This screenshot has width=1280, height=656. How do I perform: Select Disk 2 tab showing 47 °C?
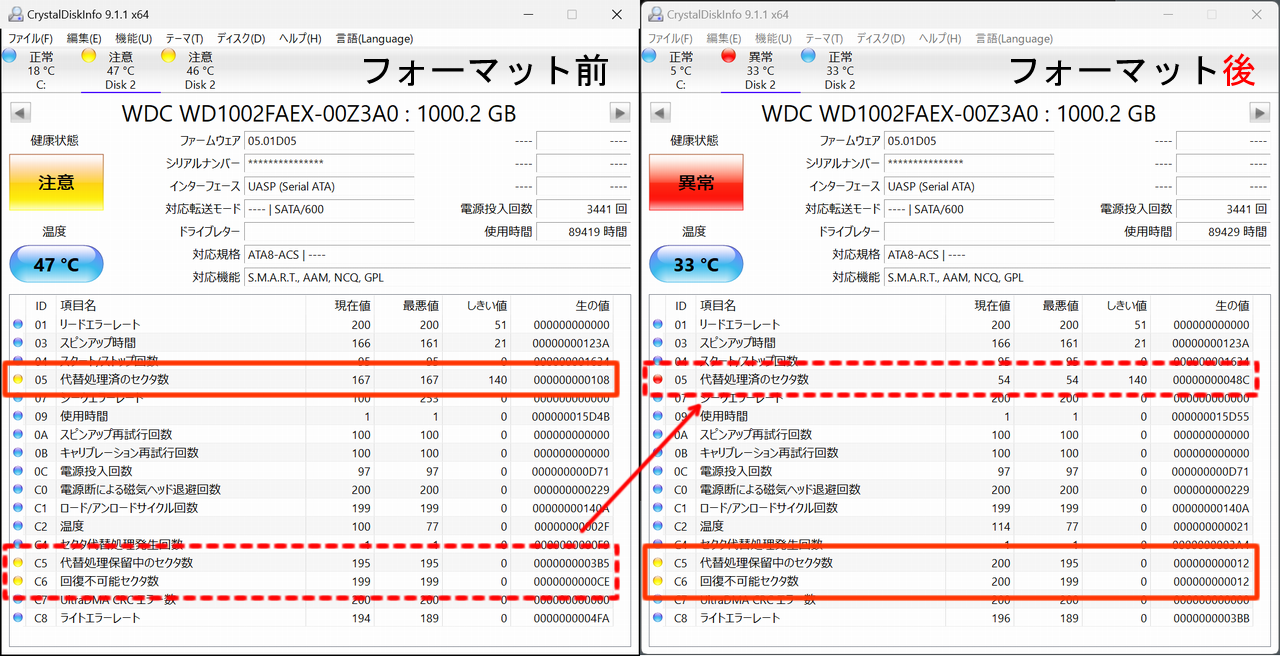(120, 70)
